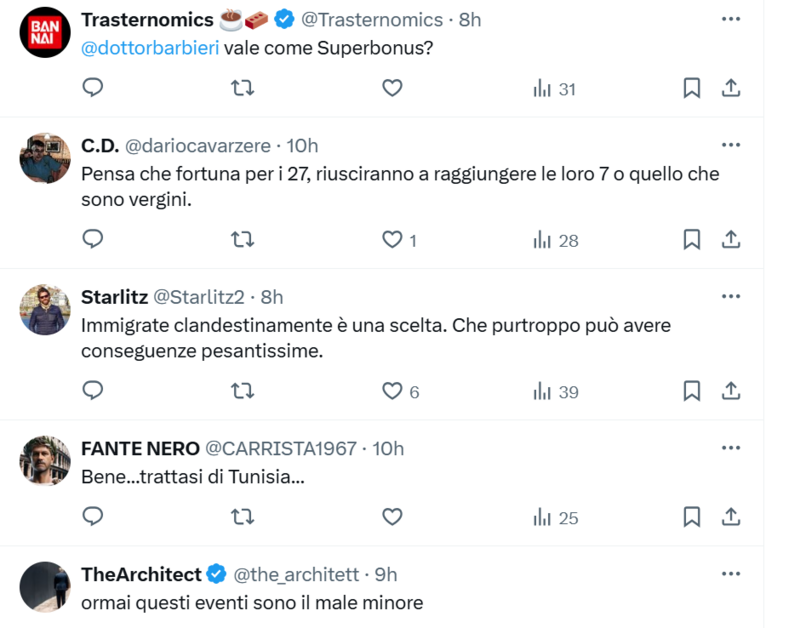Image resolution: width=800 pixels, height=628 pixels.
Task: Click Starlitz's profile avatar
Action: coord(45,309)
